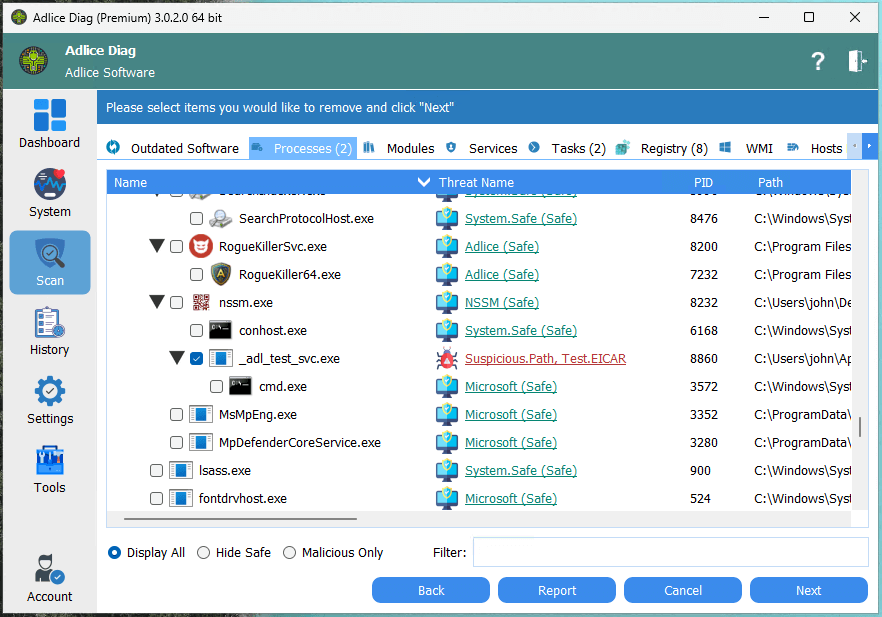This screenshot has height=617, width=882.
Task: Open the Suspicious.Path, Test.EICAR threat link
Action: point(545,358)
